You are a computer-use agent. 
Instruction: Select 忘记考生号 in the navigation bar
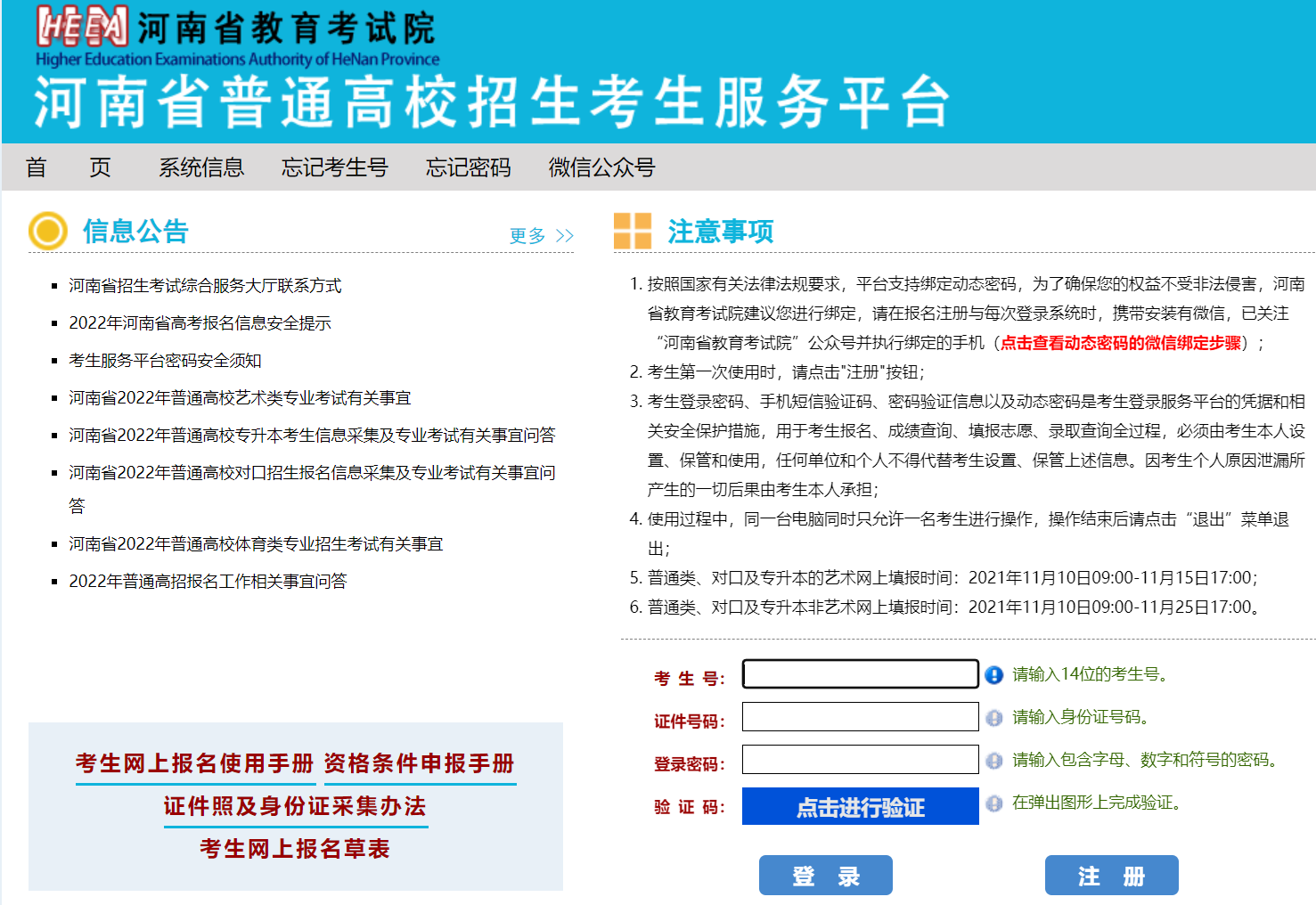(335, 167)
